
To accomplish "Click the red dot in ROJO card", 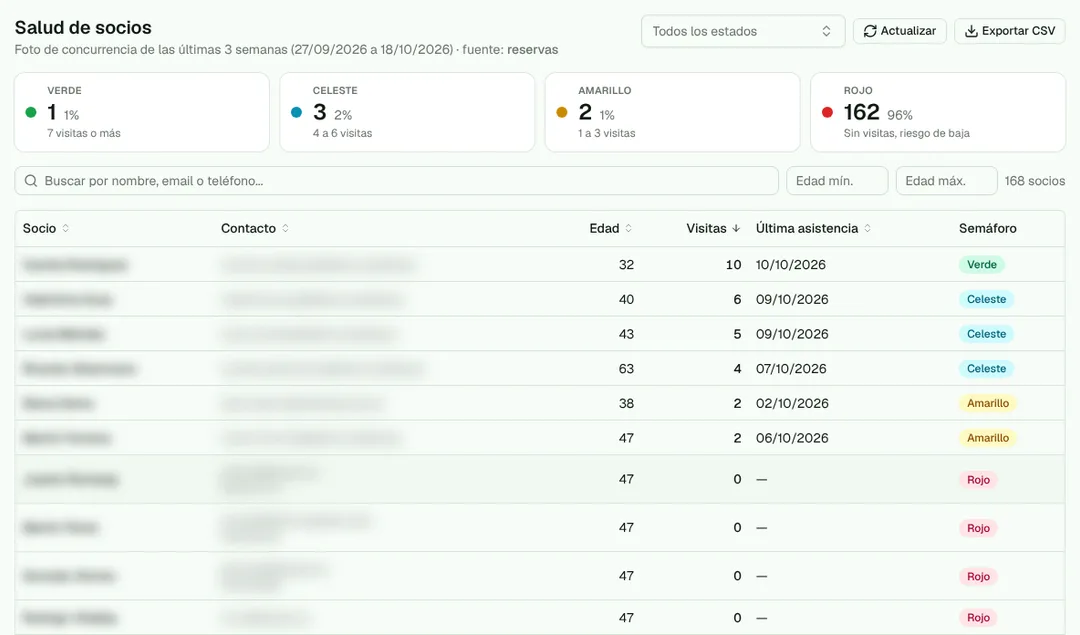I will coord(827,112).
